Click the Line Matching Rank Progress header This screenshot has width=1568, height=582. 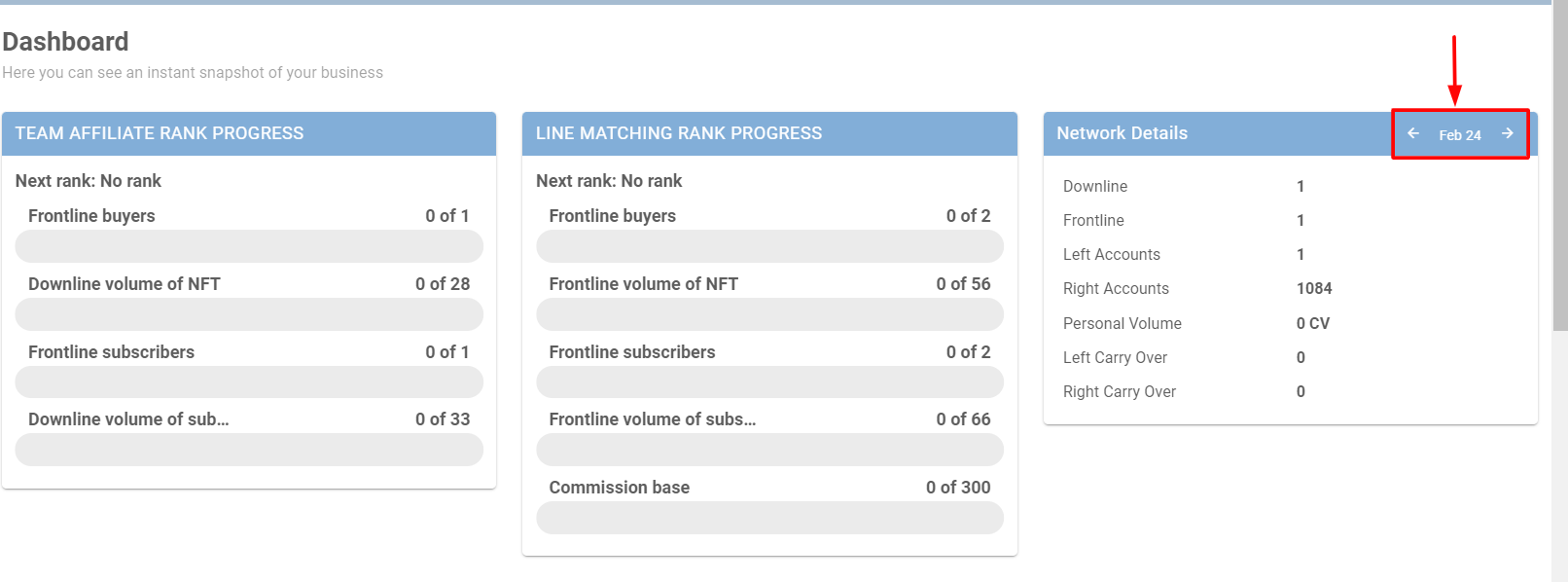678,133
